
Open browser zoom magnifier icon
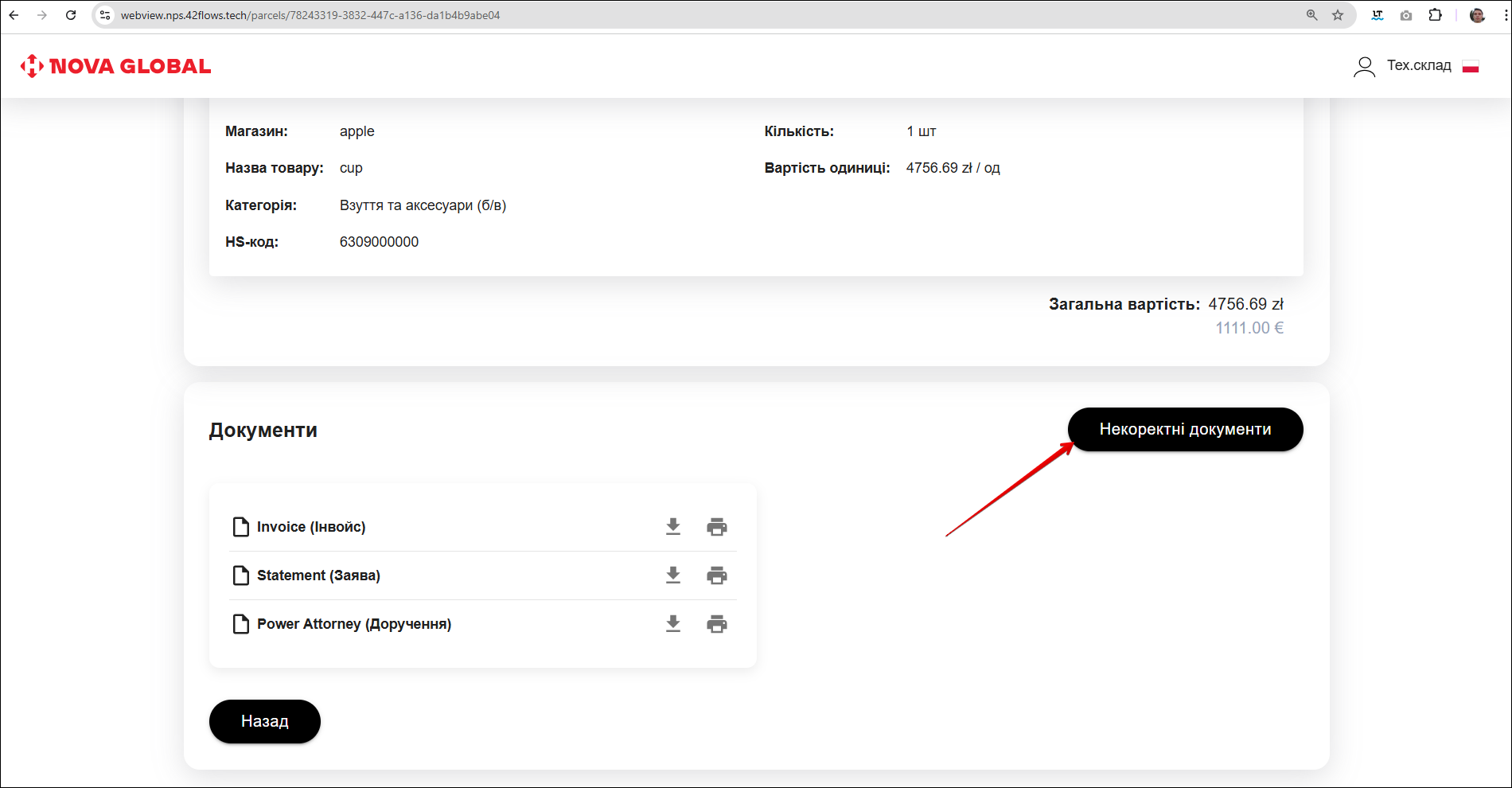coord(1312,15)
